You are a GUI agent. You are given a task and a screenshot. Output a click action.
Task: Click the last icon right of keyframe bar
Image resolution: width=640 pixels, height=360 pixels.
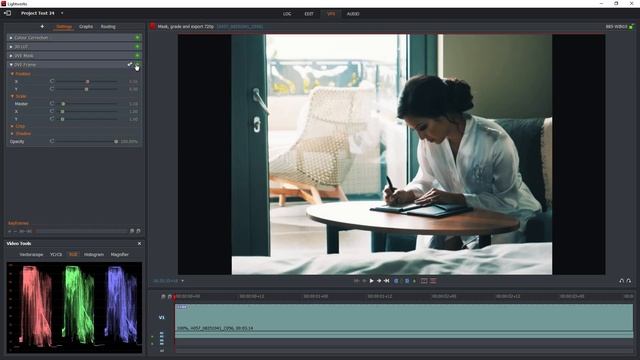point(138,231)
